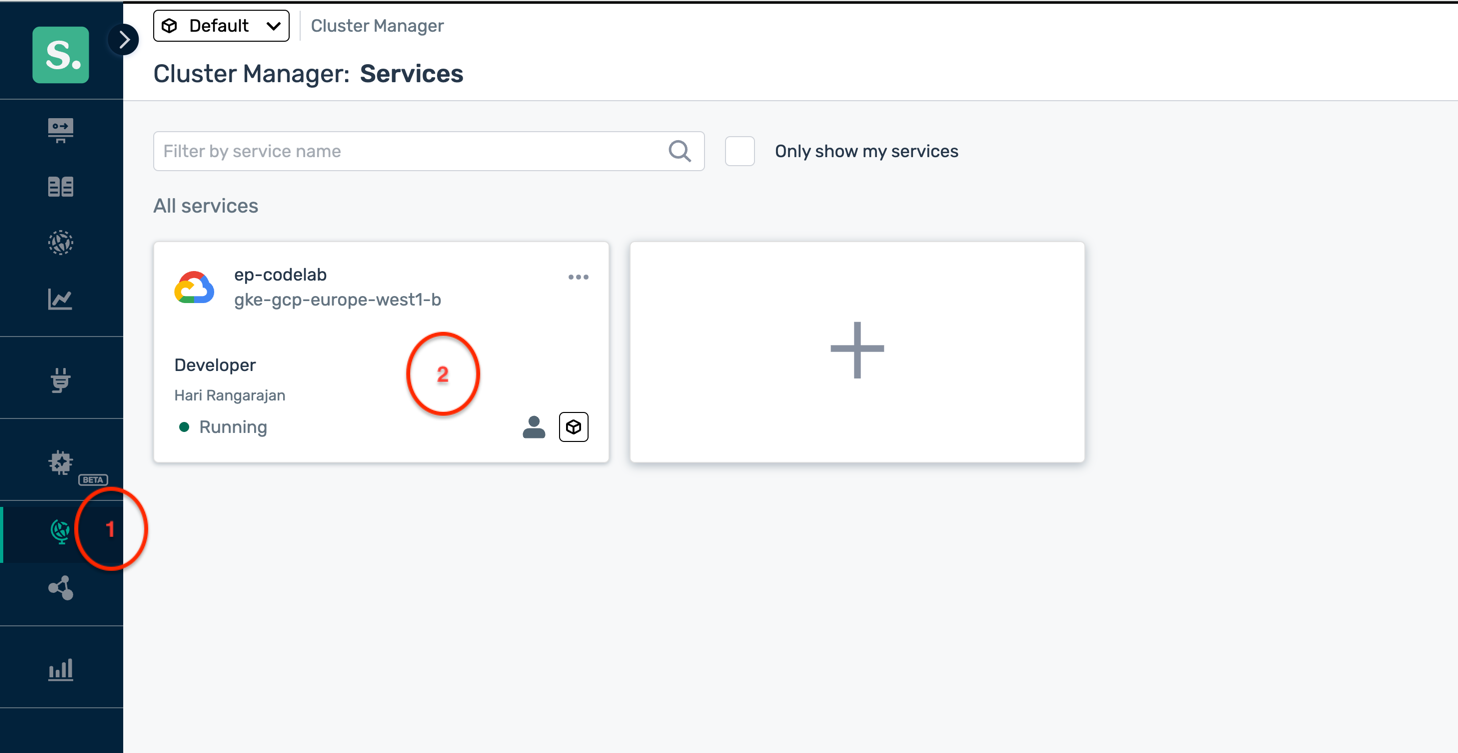Expand the sidebar with the arrow toggle

coord(123,39)
